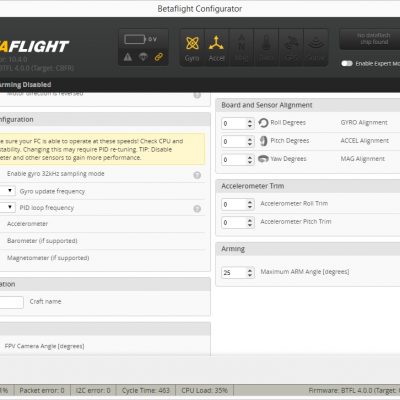This screenshot has height=400, width=400.
Task: Click the failsafe parachute icon
Action: 143,57
